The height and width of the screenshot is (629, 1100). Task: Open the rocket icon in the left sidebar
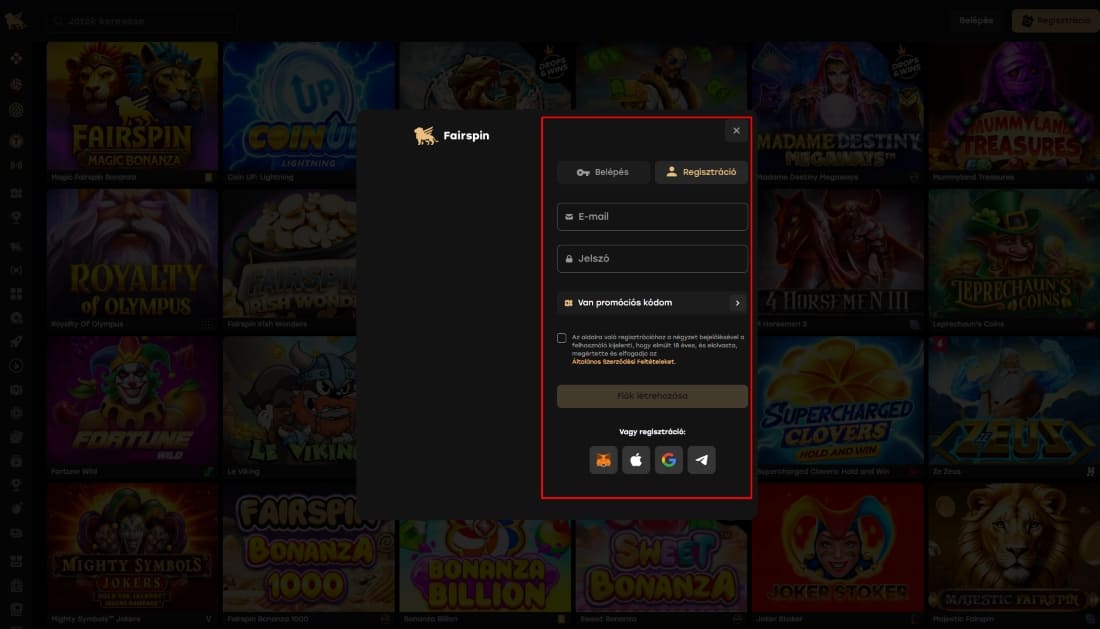pyautogui.click(x=16, y=341)
